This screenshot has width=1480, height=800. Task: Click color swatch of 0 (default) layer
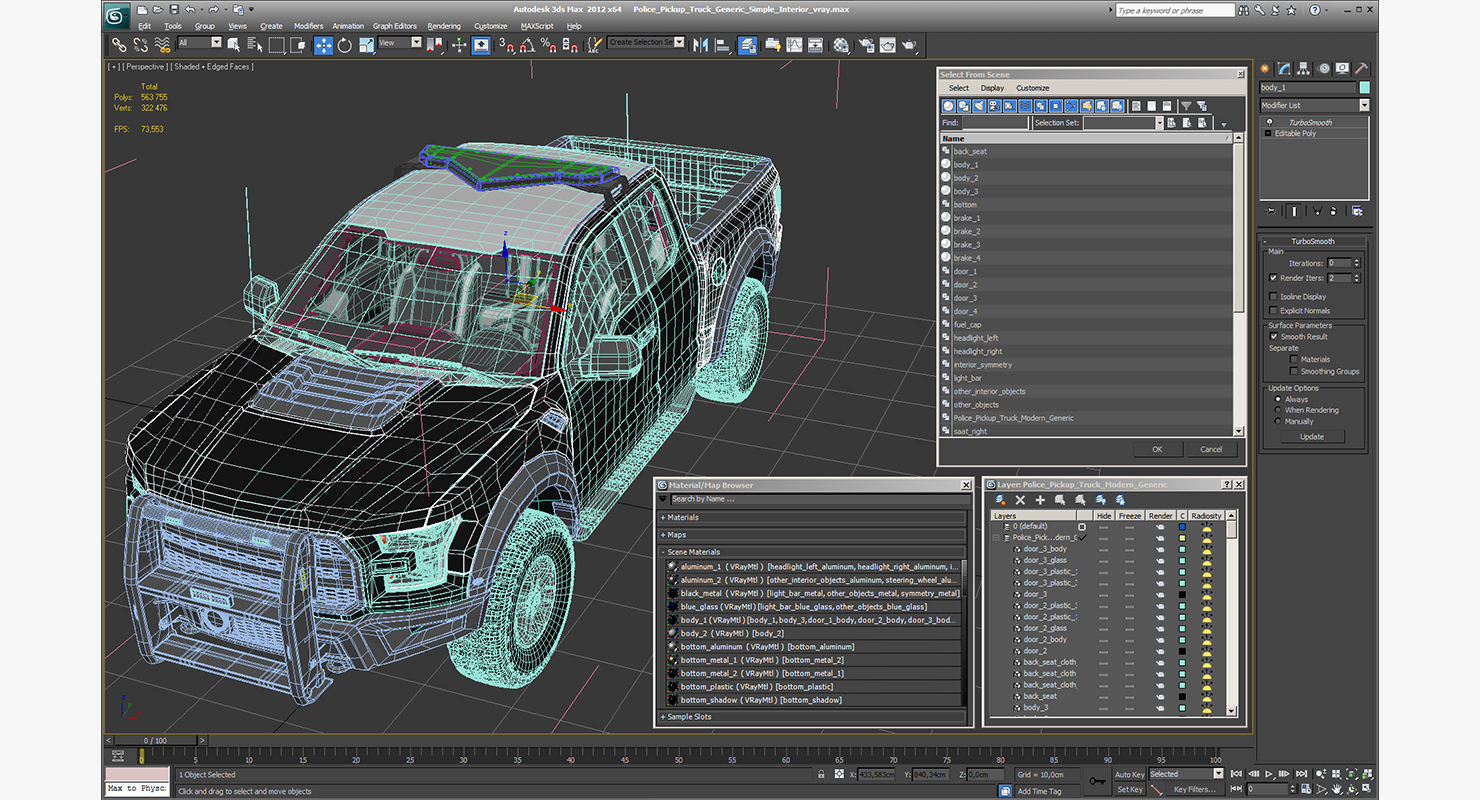pyautogui.click(x=1182, y=526)
